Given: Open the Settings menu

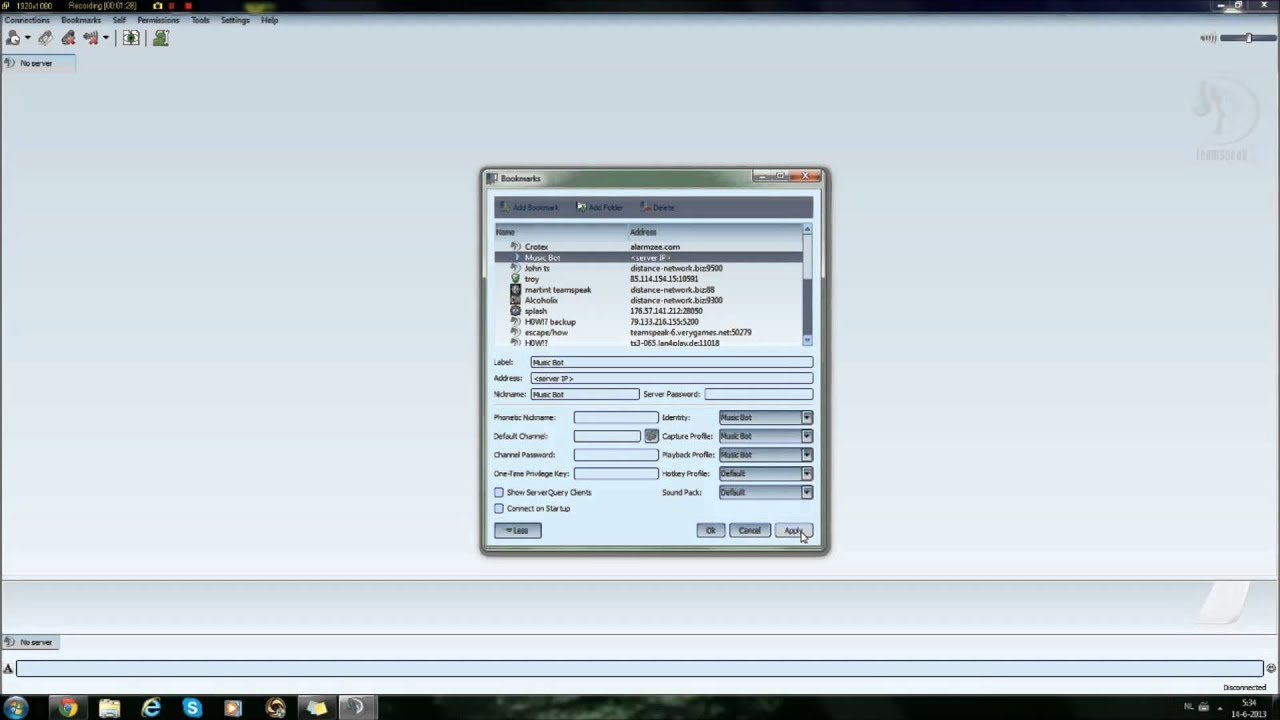Looking at the screenshot, I should click(x=235, y=20).
